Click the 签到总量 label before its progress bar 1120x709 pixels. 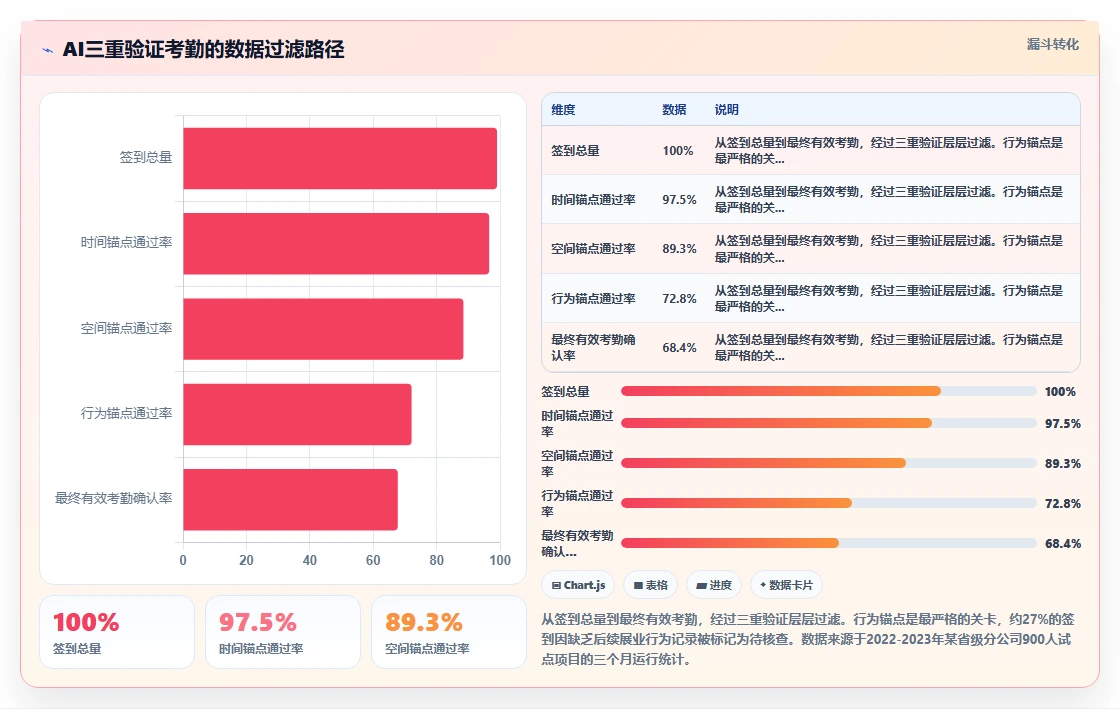point(566,391)
